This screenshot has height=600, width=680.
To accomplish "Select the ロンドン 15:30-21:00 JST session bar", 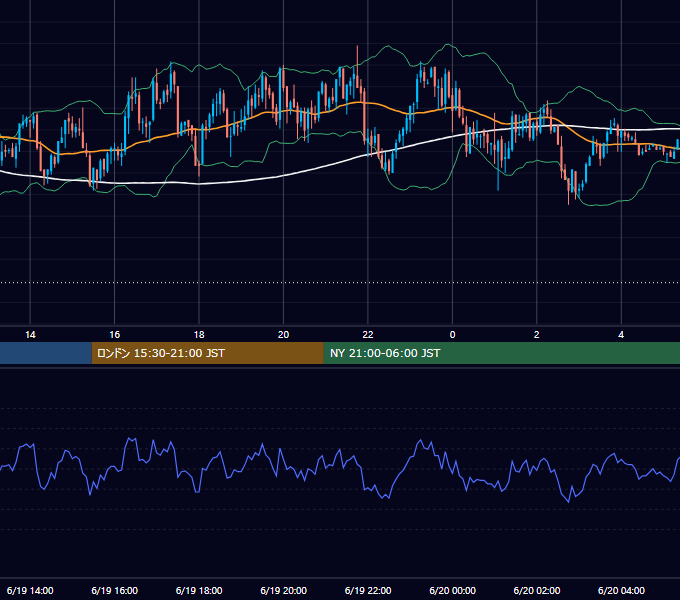I will tap(207, 353).
